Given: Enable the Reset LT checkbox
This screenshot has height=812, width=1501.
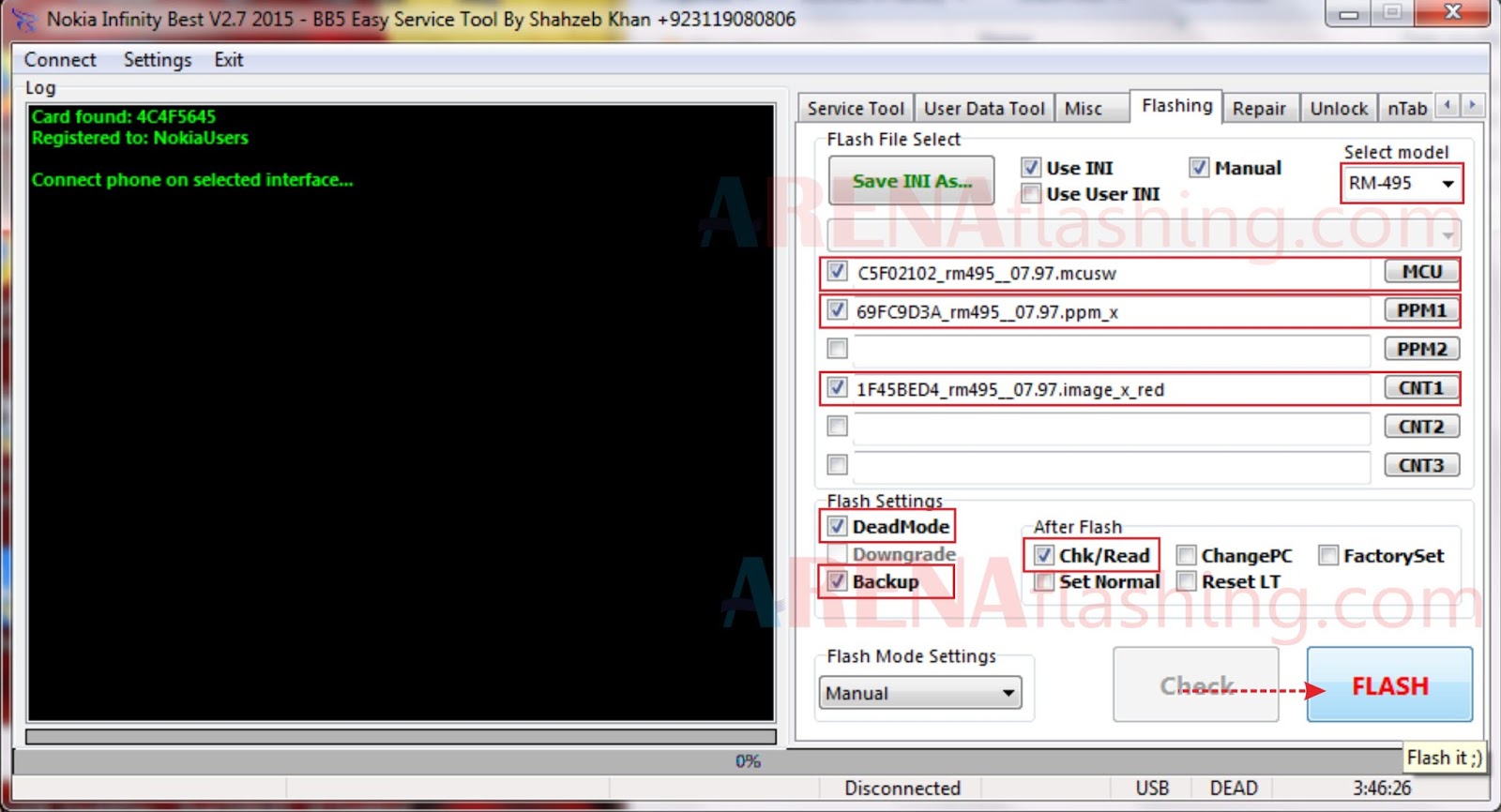Looking at the screenshot, I should 1186,581.
